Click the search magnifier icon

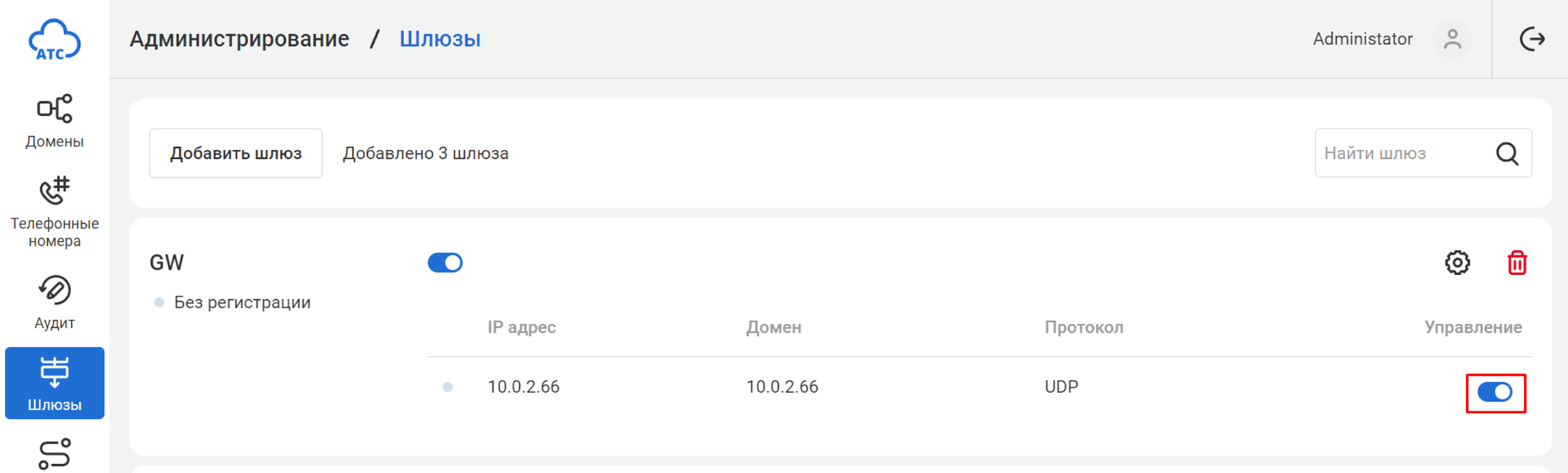tap(1507, 153)
